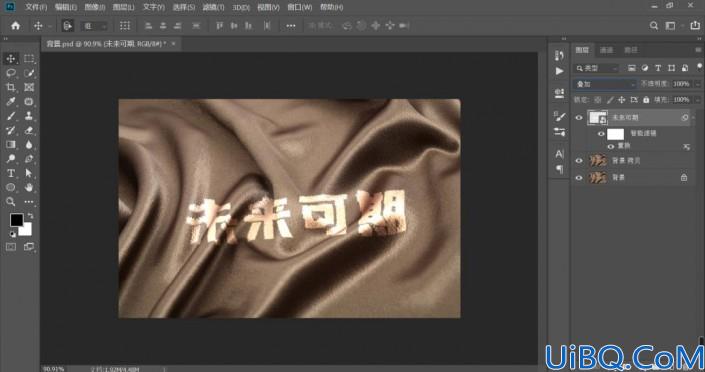This screenshot has width=705, height=372.
Task: Open the Layers panel menu icon
Action: (698, 50)
